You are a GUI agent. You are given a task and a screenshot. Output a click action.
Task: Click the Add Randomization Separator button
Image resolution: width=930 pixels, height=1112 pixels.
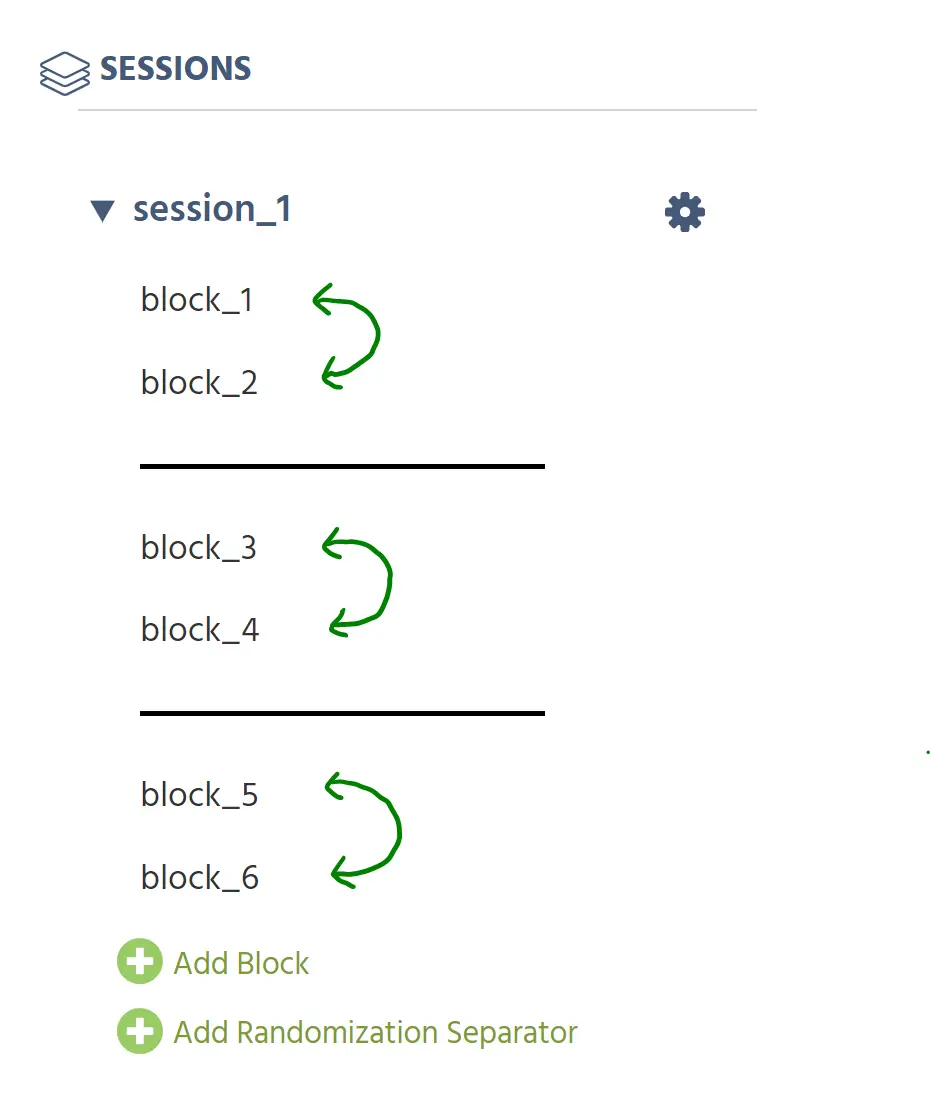pyautogui.click(x=374, y=1031)
